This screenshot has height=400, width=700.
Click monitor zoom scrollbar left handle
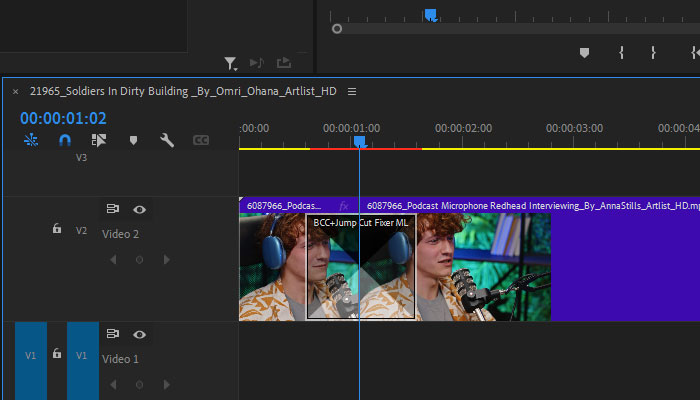pos(337,29)
